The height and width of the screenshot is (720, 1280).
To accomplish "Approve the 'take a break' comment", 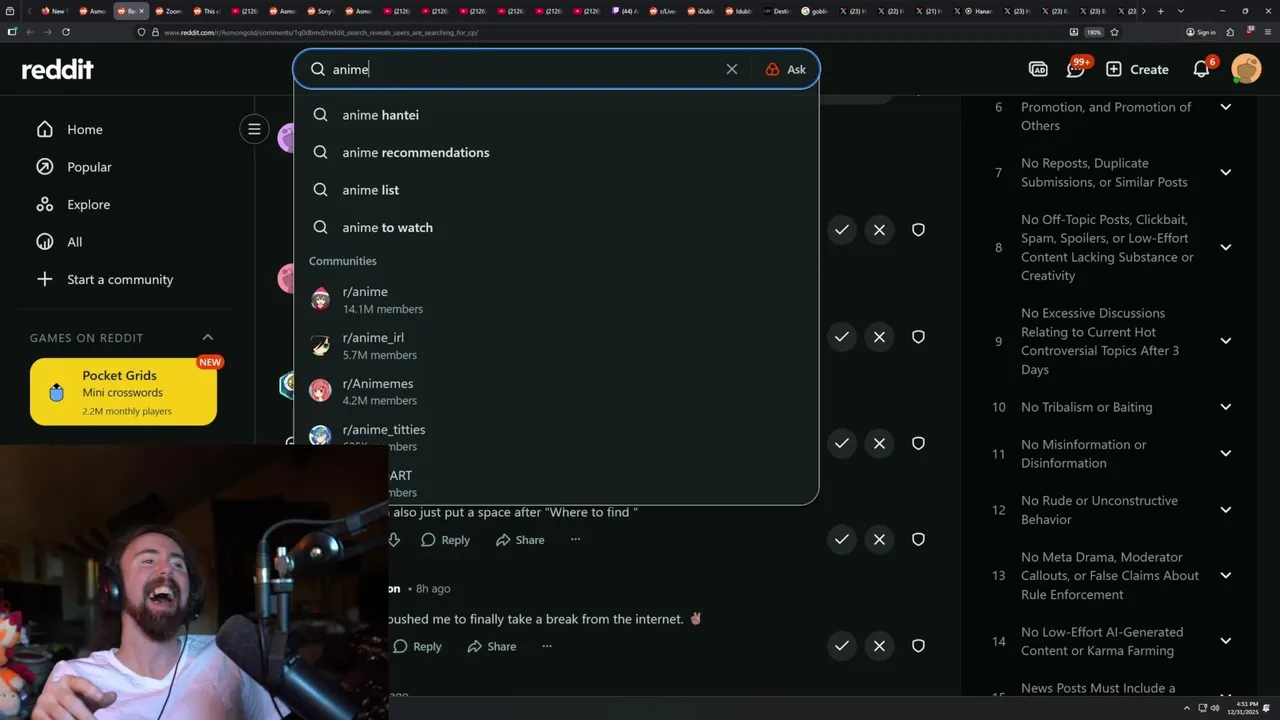I will (x=842, y=646).
